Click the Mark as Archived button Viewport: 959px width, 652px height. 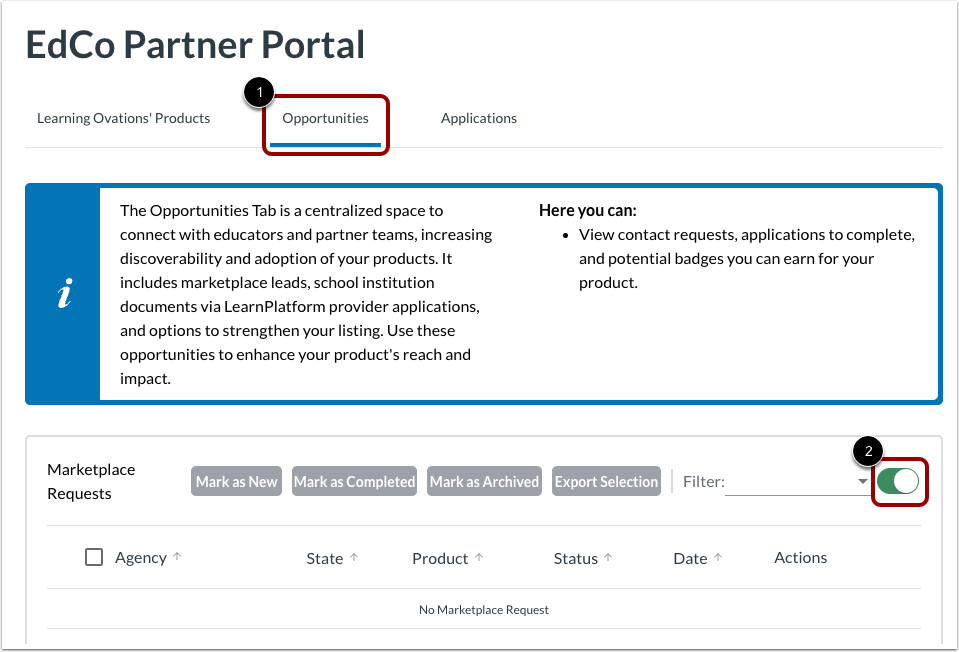(484, 481)
